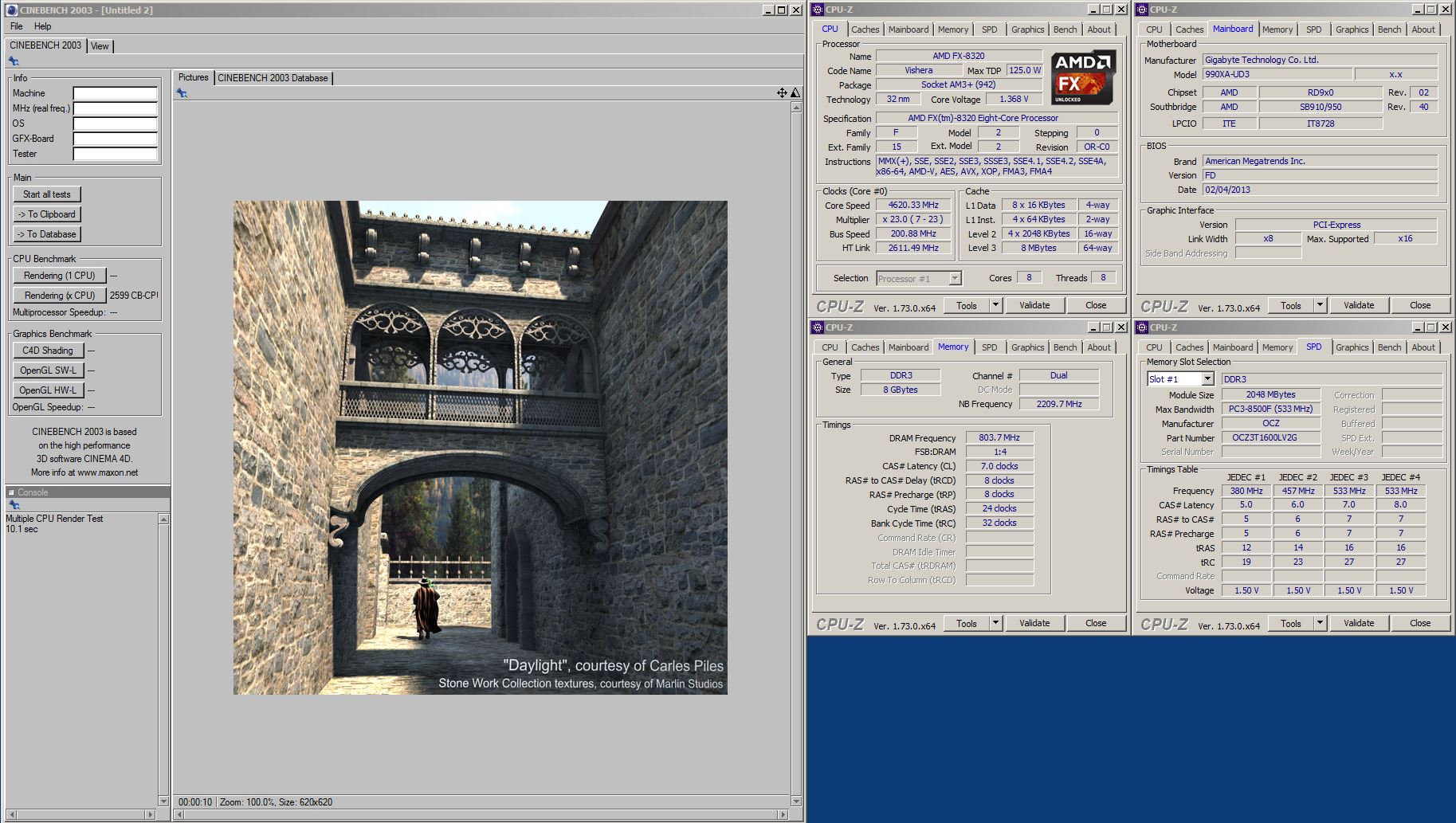Click the AMD FX Unlocked logo

click(1082, 77)
